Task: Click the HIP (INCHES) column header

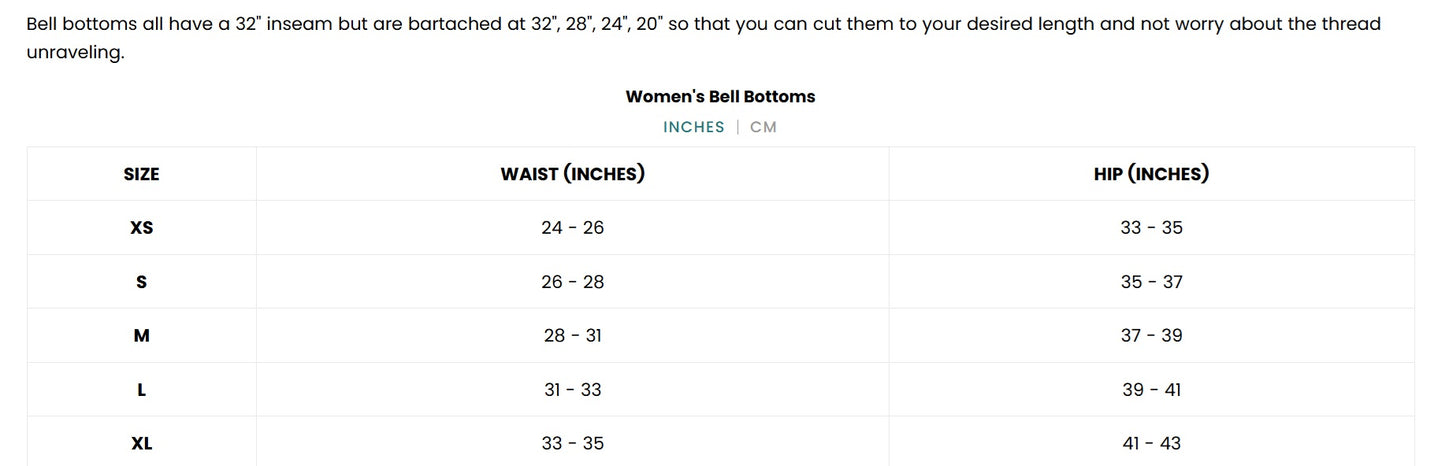Action: pyautogui.click(x=1151, y=174)
